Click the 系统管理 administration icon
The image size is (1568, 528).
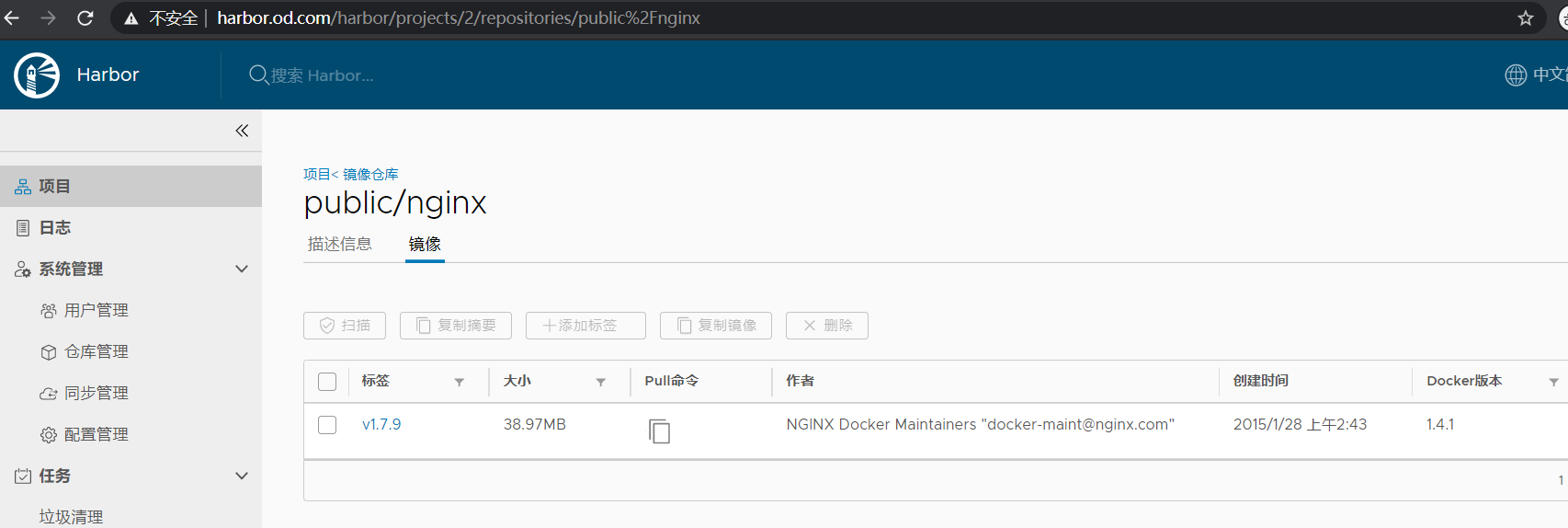[23, 270]
